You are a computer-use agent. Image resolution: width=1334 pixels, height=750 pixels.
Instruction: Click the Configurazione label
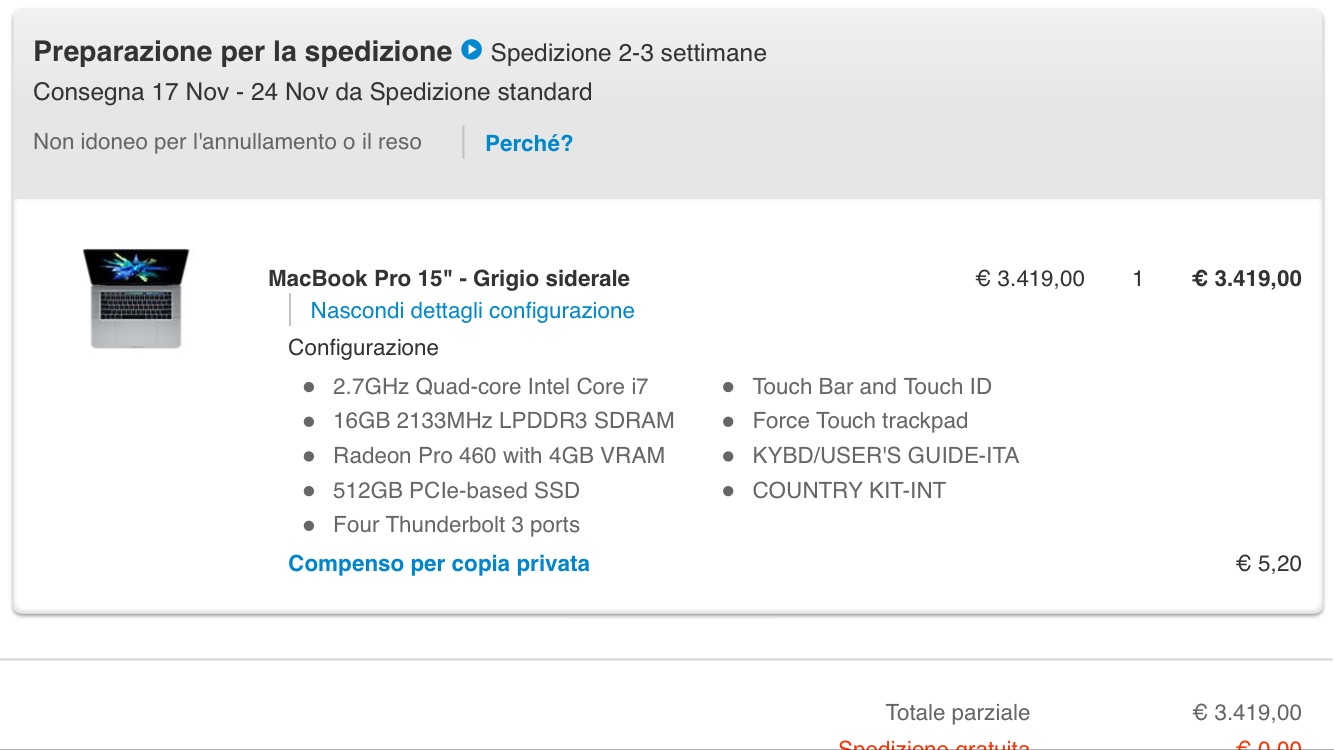pos(363,348)
